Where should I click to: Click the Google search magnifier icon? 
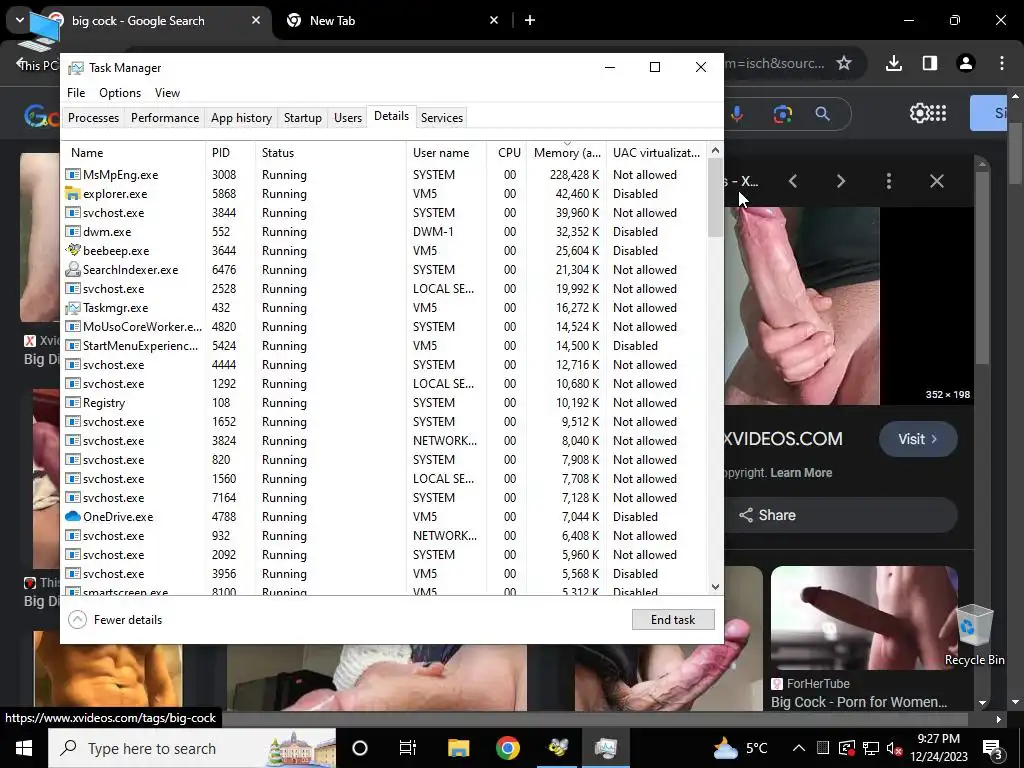pos(823,114)
